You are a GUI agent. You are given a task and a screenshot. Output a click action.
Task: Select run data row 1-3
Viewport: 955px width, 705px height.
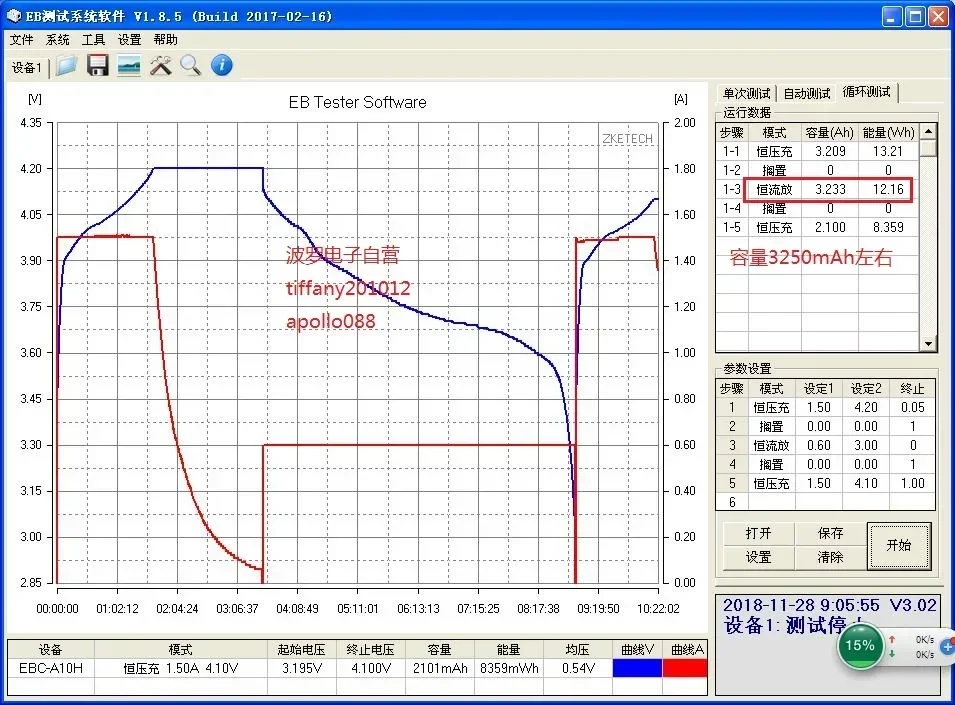[x=817, y=189]
